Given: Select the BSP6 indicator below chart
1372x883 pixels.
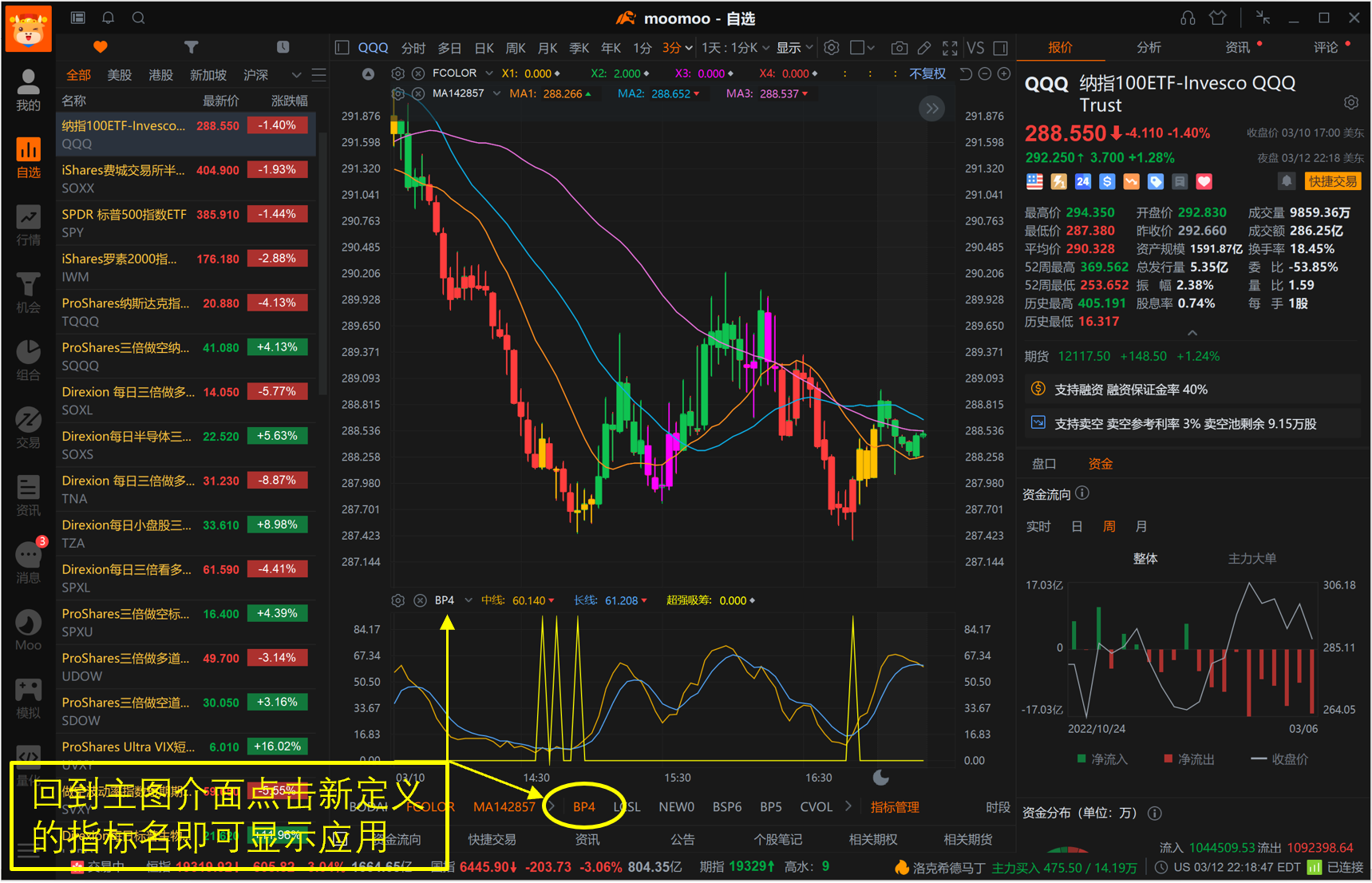Looking at the screenshot, I should pos(726,807).
